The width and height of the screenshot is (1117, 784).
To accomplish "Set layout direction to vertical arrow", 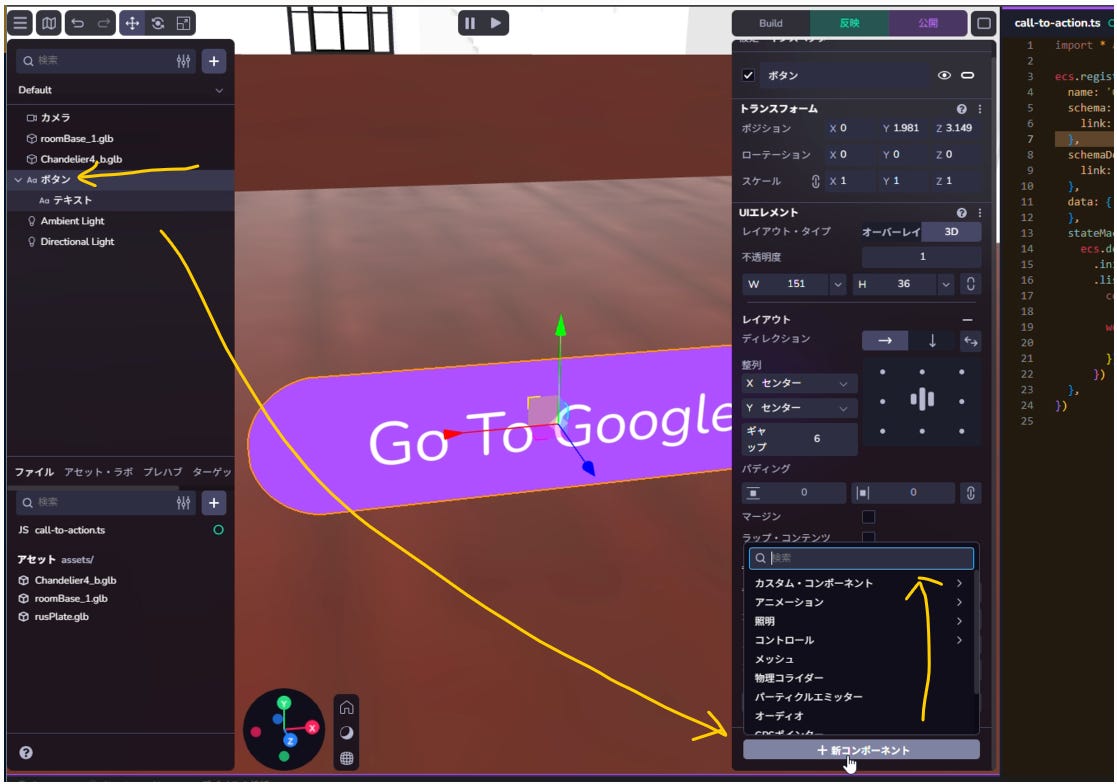I will tap(932, 341).
